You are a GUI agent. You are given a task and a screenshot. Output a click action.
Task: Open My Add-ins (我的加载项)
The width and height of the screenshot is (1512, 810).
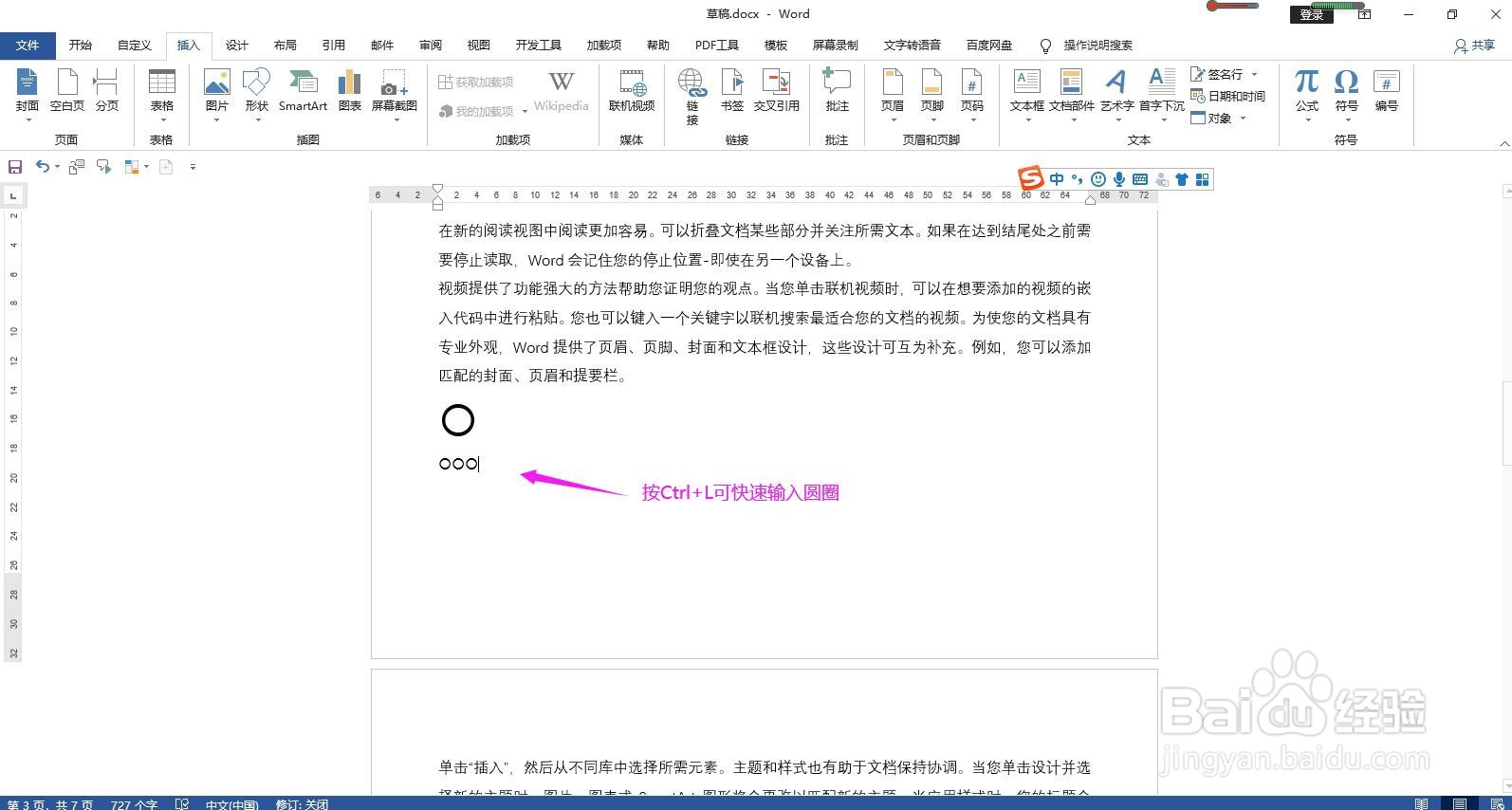click(482, 111)
